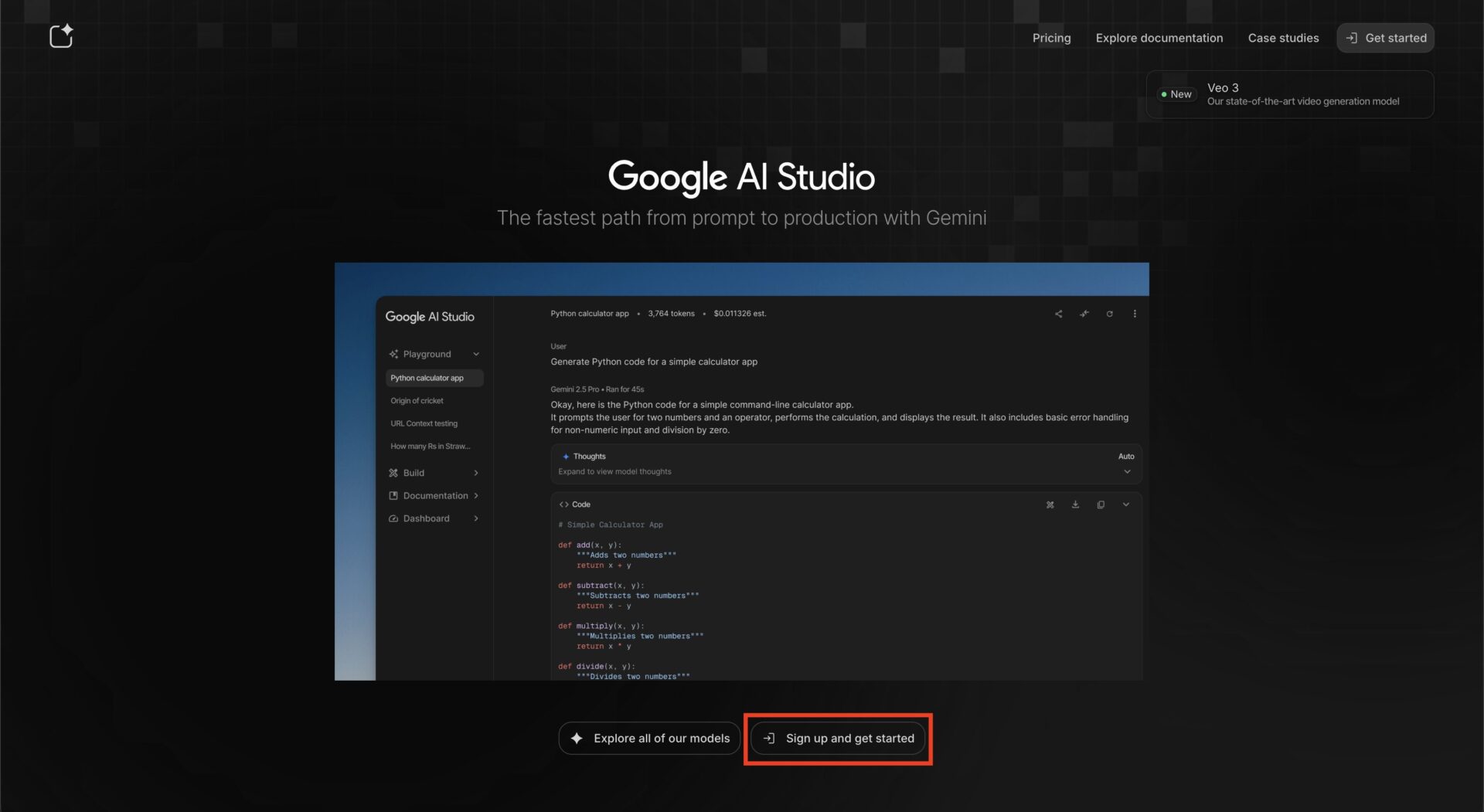The height and width of the screenshot is (812, 1484).
Task: Open the New Veo 3 announcement card
Action: tap(1289, 93)
